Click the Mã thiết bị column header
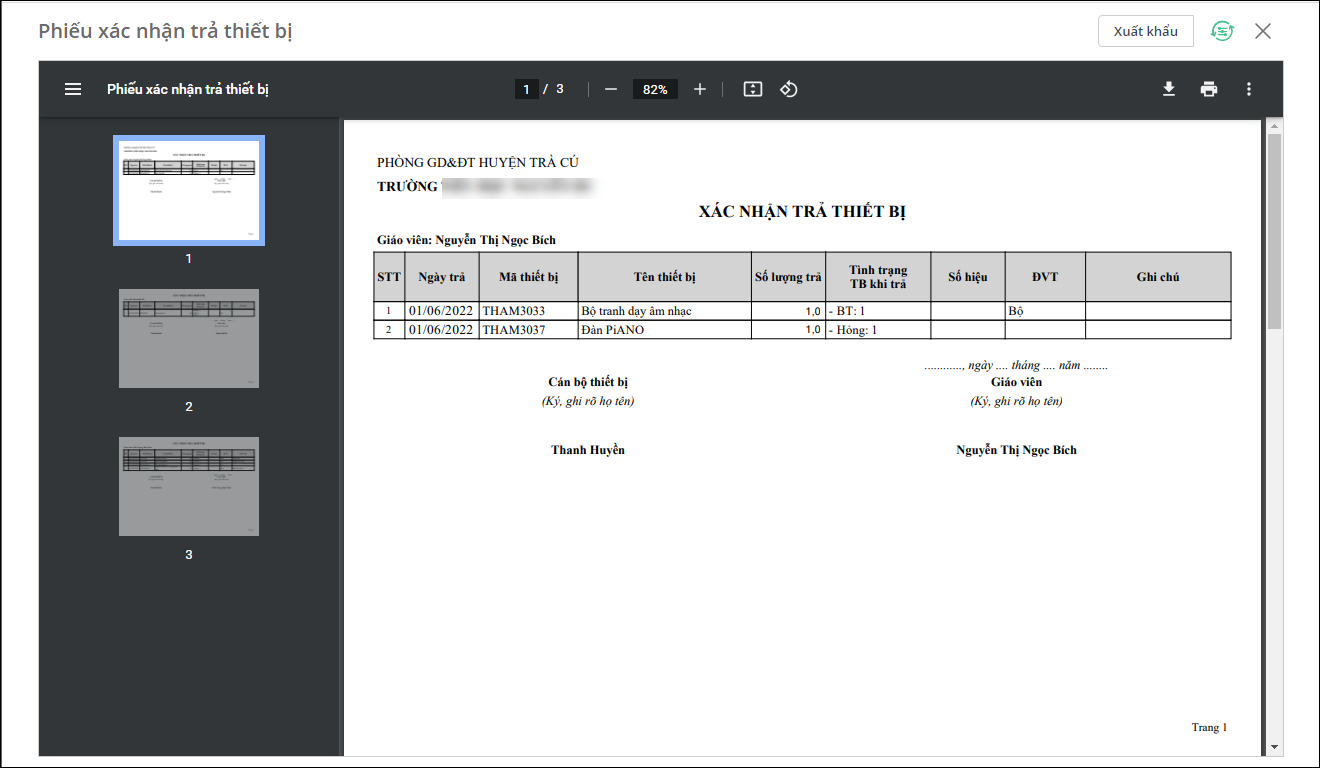The image size is (1320, 768). click(x=528, y=277)
